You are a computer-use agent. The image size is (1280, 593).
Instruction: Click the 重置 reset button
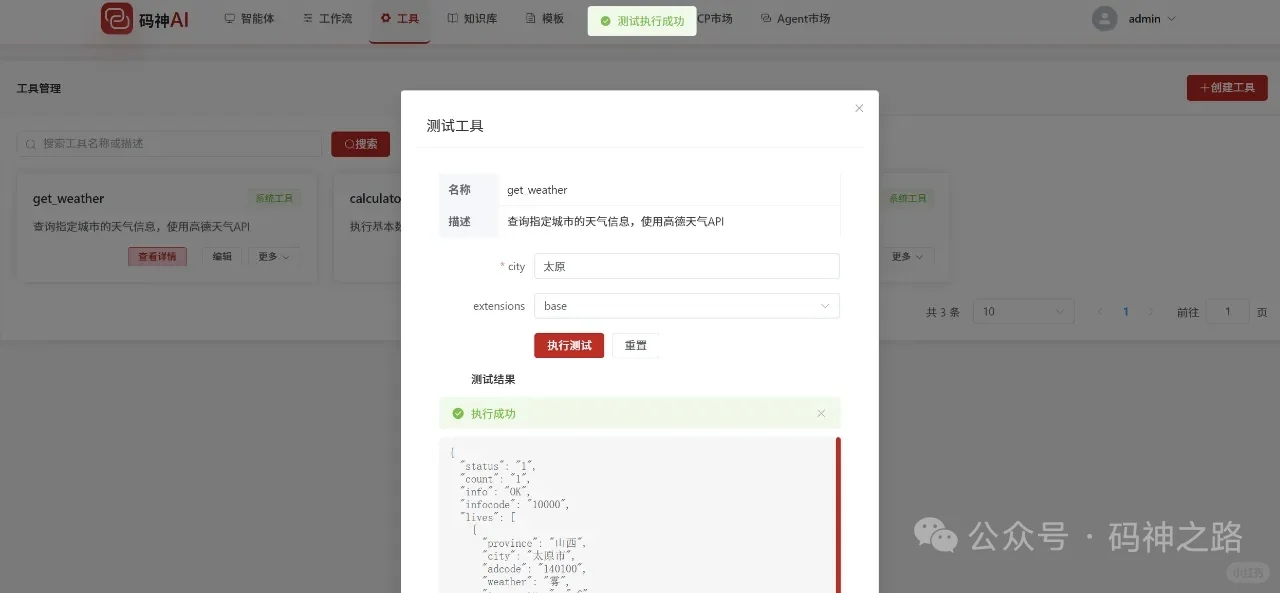636,344
